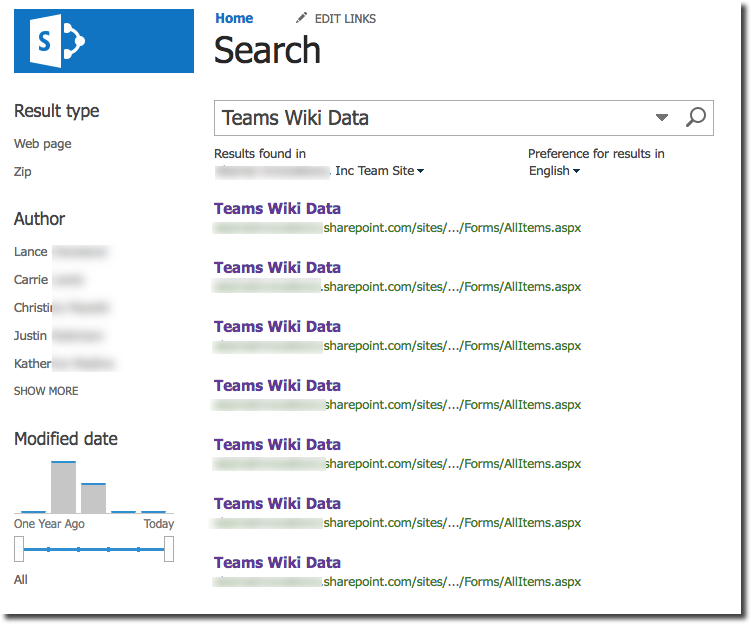Filter by author Carrie
The height and width of the screenshot is (634, 751).
point(31,280)
